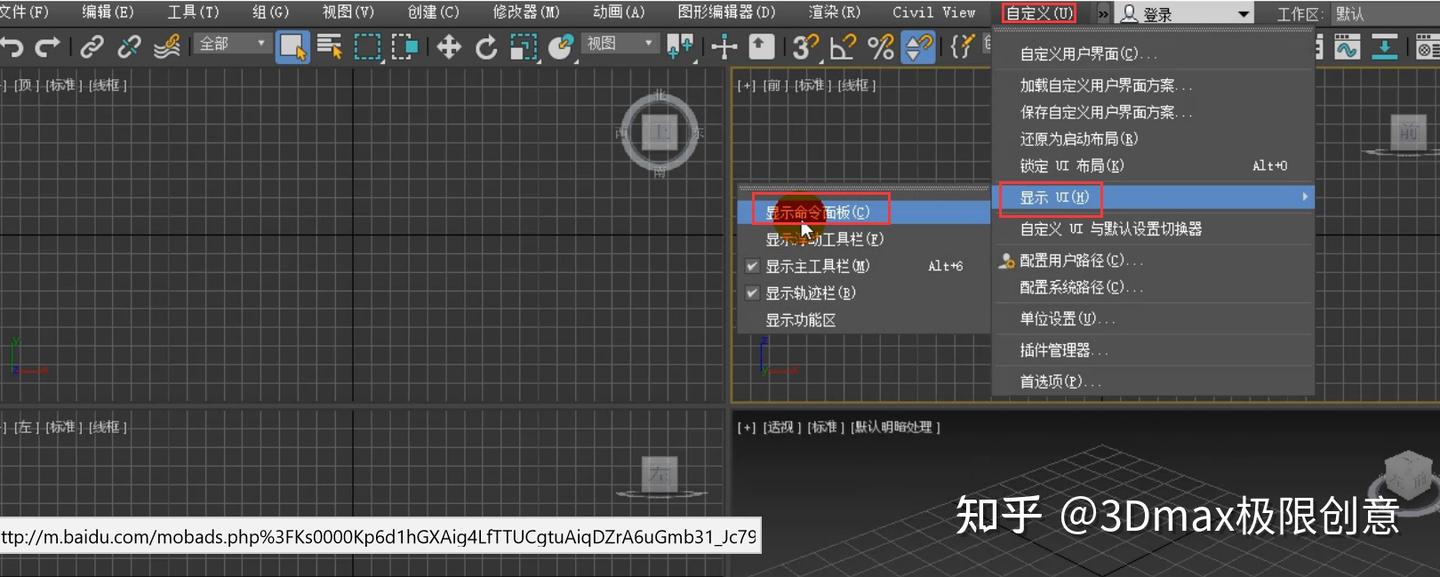Select the Scale tool
The height and width of the screenshot is (577, 1440).
click(x=523, y=46)
